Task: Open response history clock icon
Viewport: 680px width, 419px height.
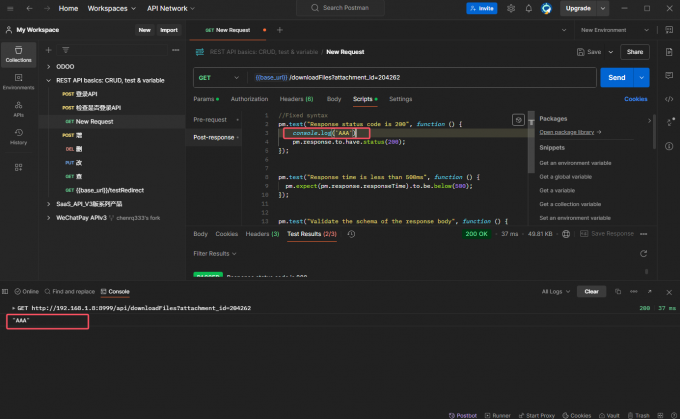Action: click(351, 234)
